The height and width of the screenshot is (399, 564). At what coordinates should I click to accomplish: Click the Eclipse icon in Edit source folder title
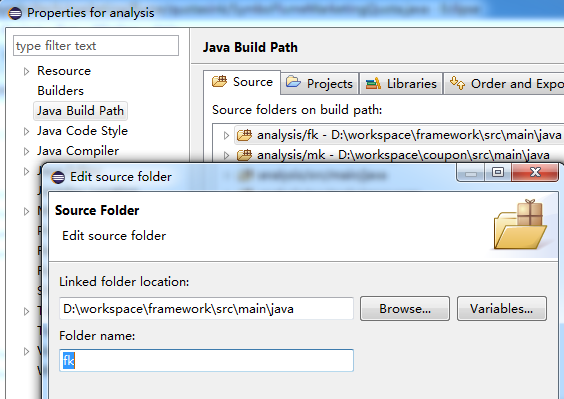coord(58,177)
